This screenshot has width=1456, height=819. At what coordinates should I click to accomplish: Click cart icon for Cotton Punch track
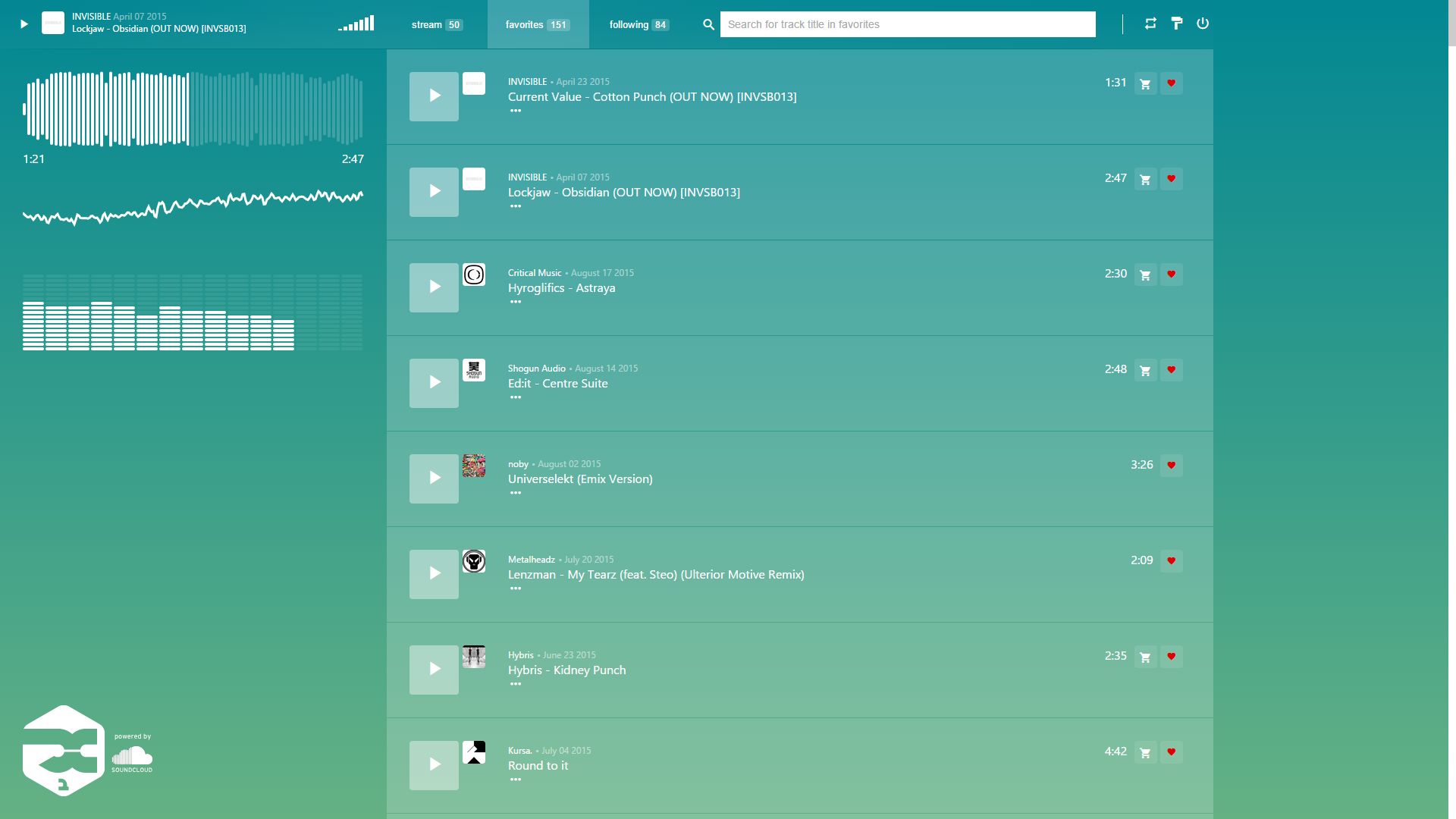[1145, 83]
